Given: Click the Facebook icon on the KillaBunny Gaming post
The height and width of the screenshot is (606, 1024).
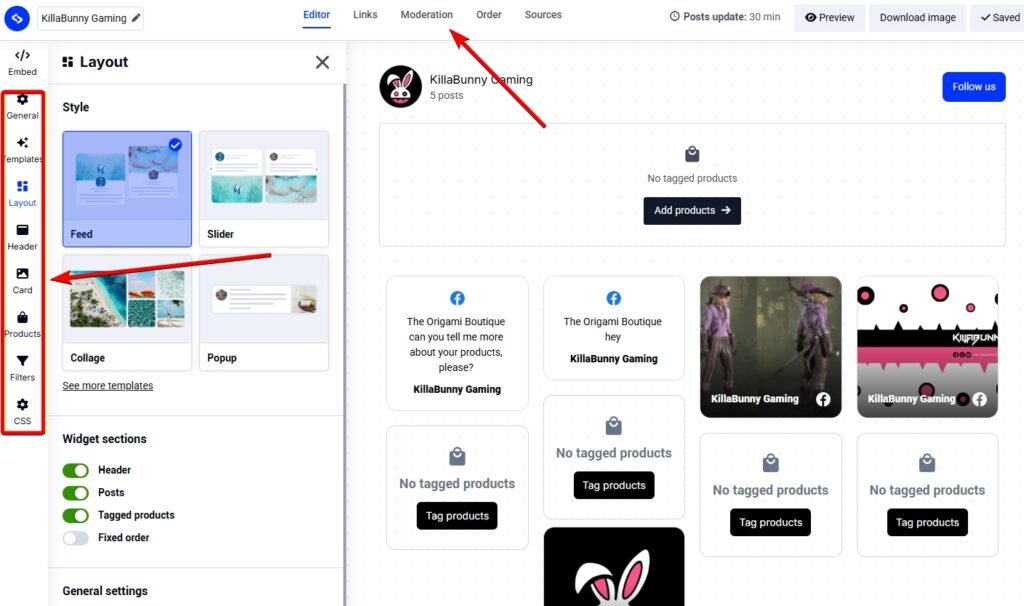Looking at the screenshot, I should point(823,398).
